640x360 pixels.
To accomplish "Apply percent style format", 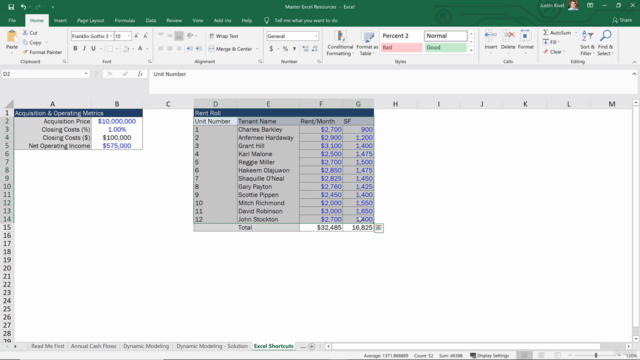I will 285,49.
